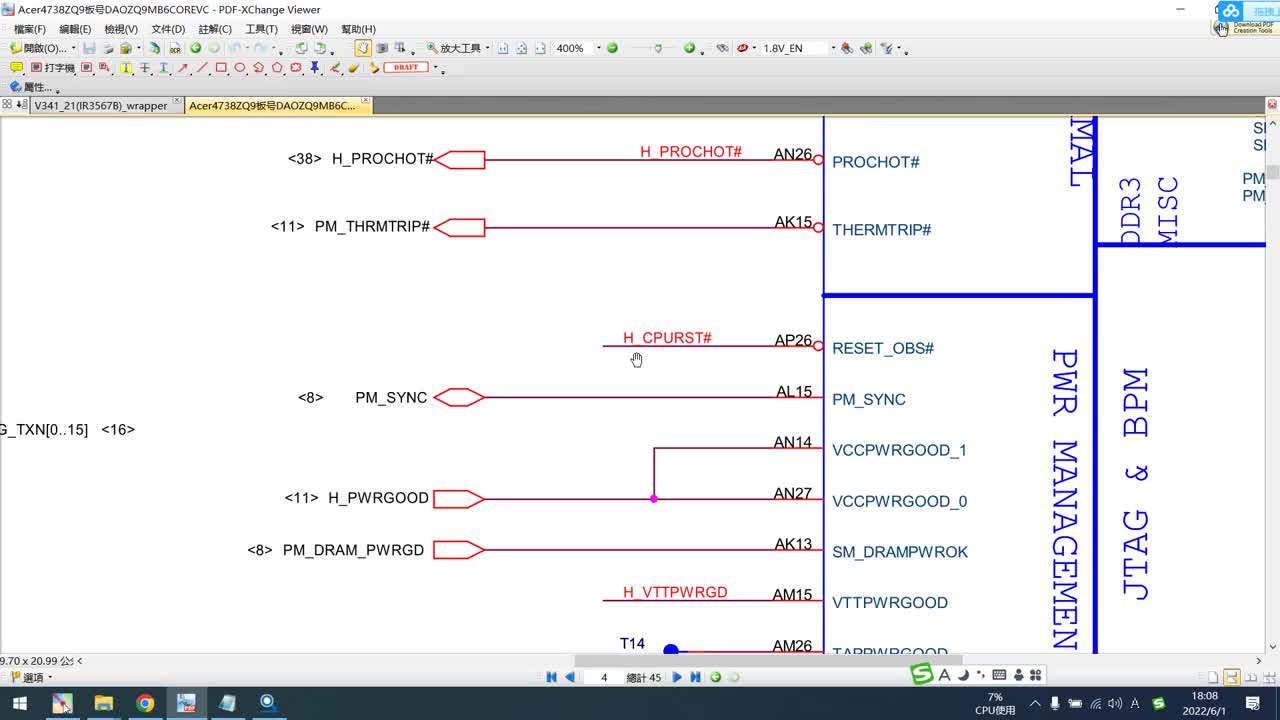Click the green zoom in plus button
The height and width of the screenshot is (720, 1280).
pos(689,48)
